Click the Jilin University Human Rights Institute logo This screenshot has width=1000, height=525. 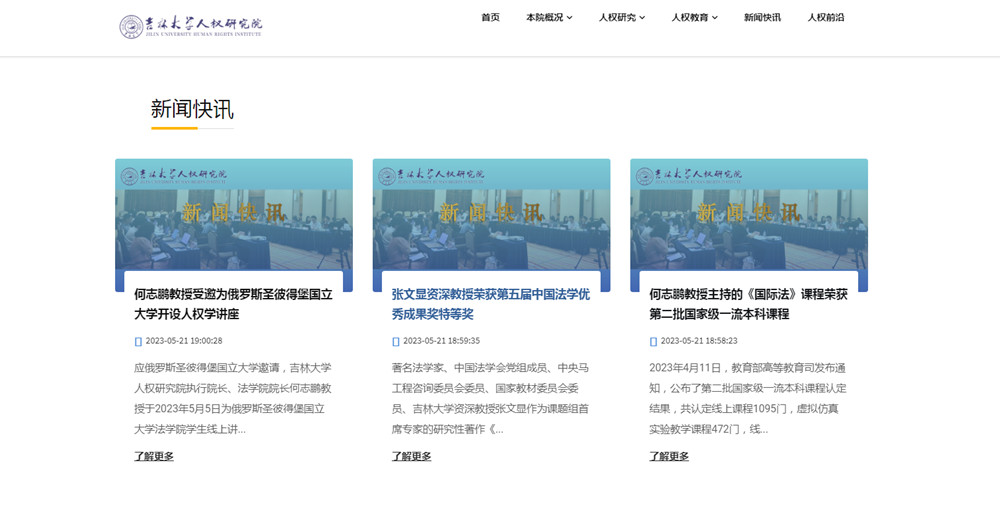(x=191, y=27)
